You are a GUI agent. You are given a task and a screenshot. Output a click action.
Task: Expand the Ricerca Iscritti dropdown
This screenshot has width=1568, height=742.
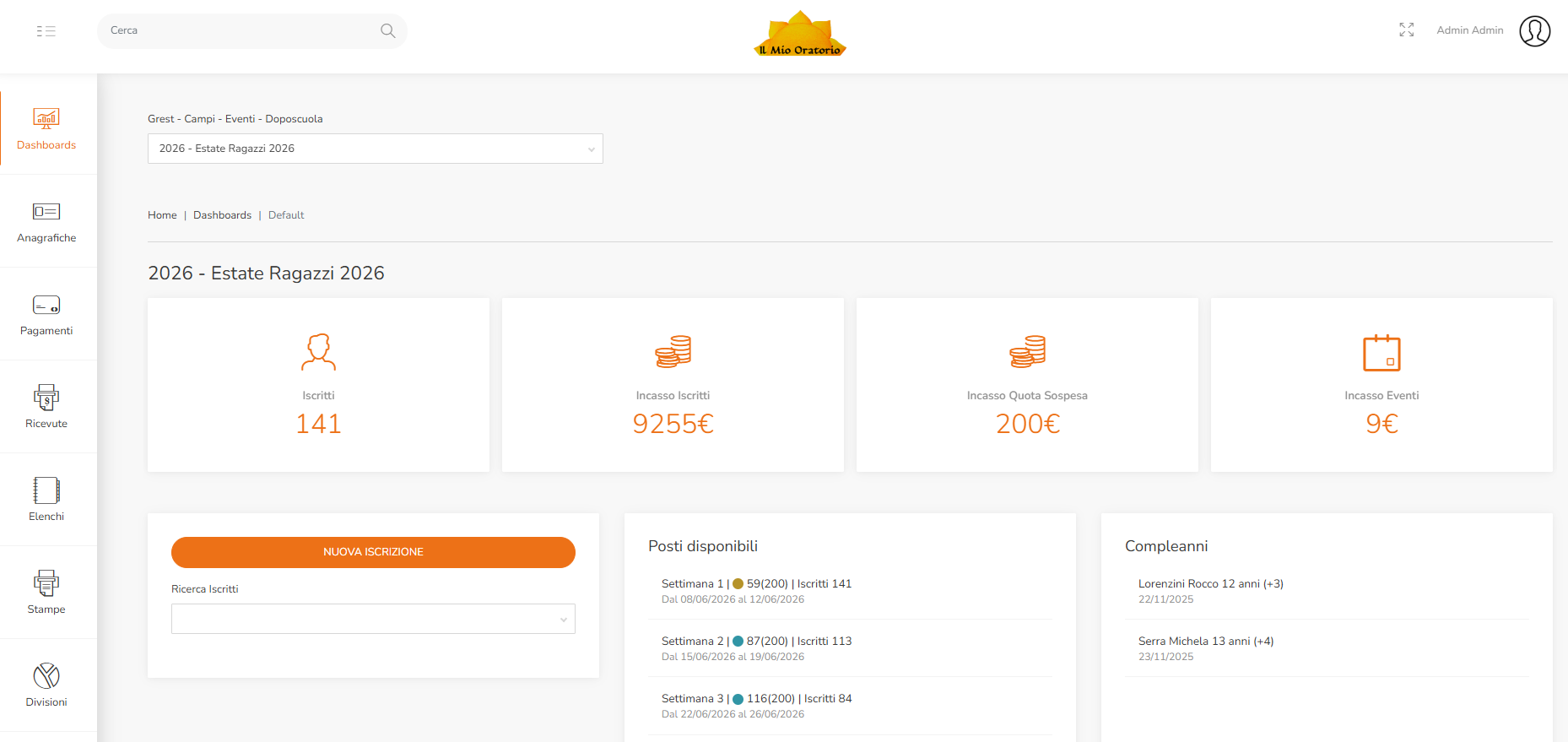click(373, 619)
